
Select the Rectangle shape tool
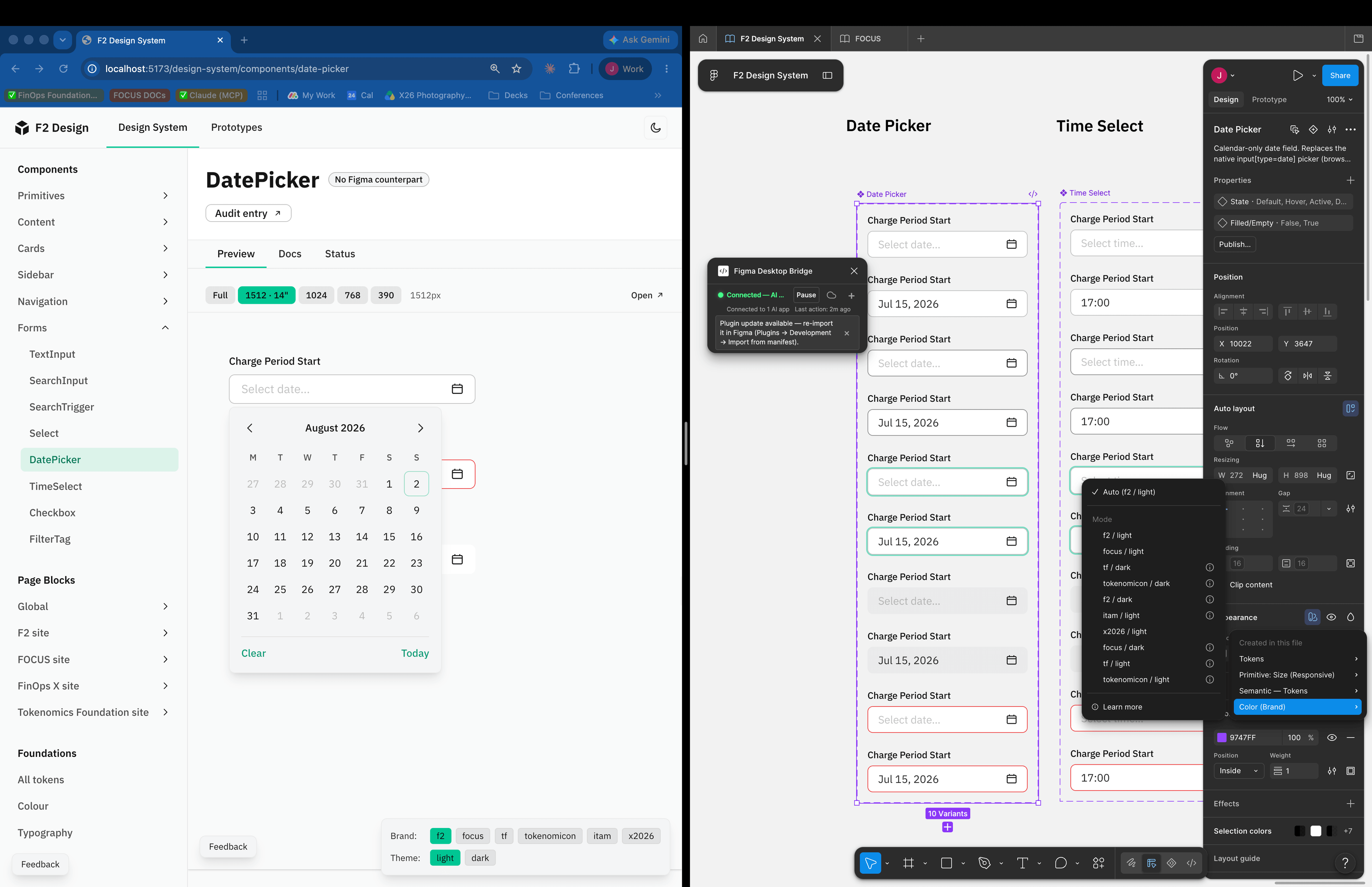point(946,863)
